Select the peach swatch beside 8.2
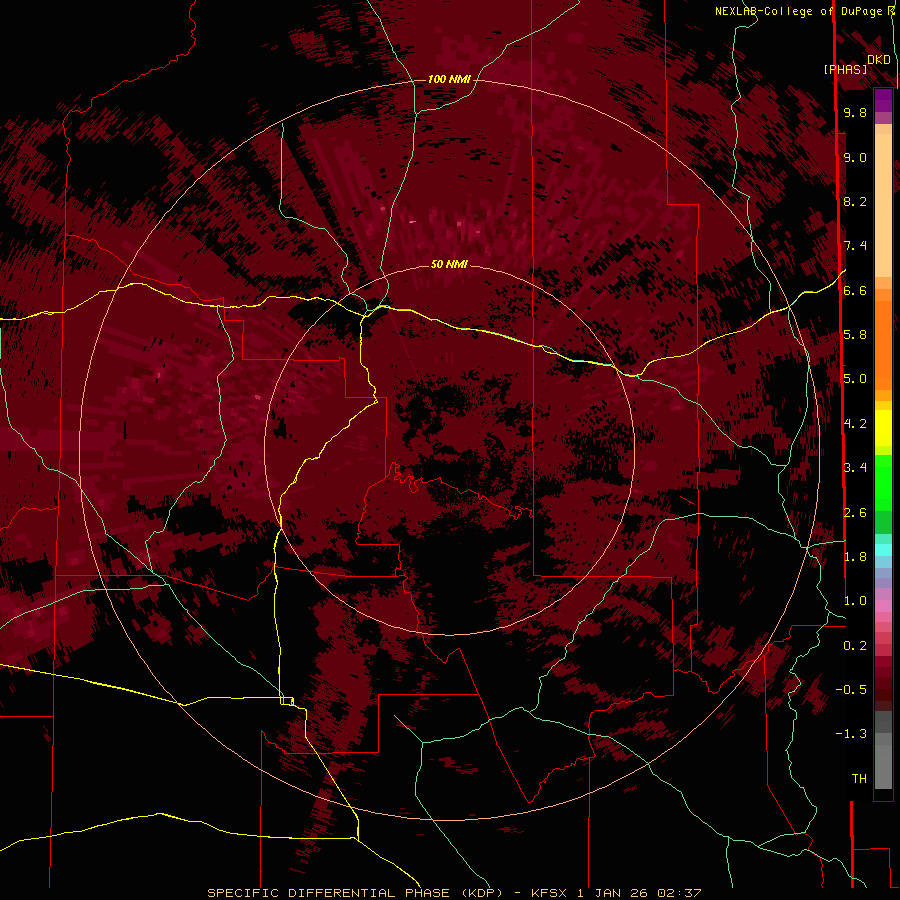Screen dimensions: 900x900 pos(883,205)
